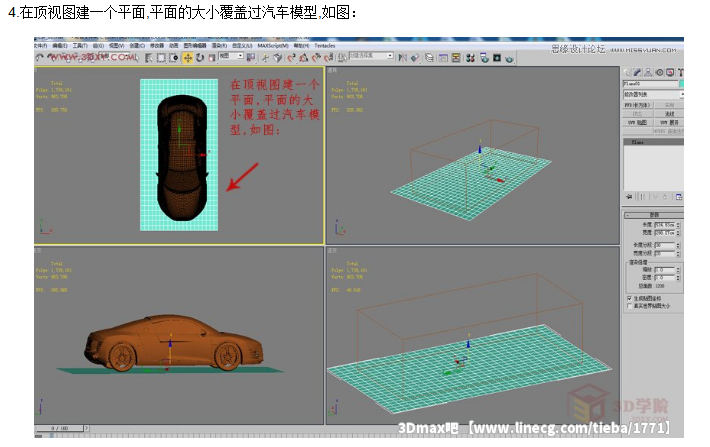Click the UVW 贴图 modifier button
The image size is (710, 447).
(637, 122)
